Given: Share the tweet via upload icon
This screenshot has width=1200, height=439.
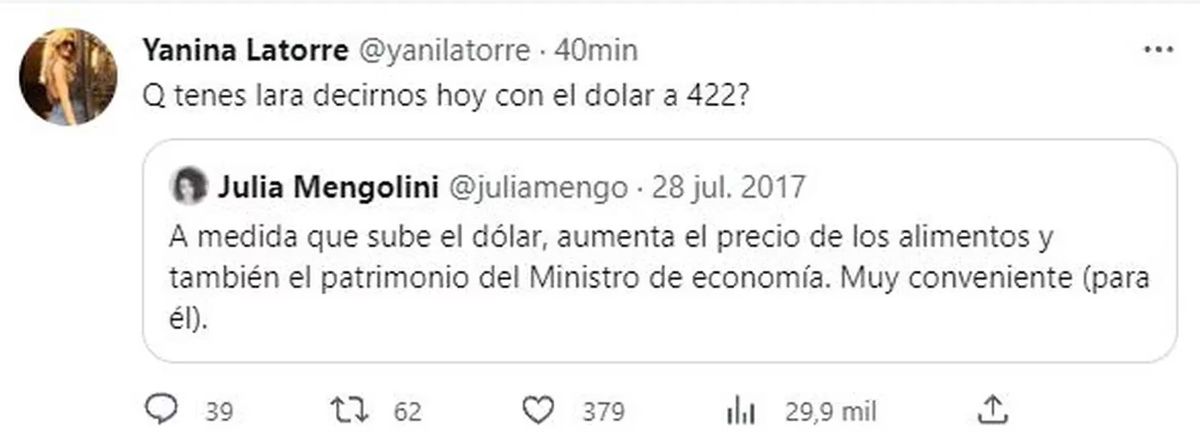Looking at the screenshot, I should 992,408.
